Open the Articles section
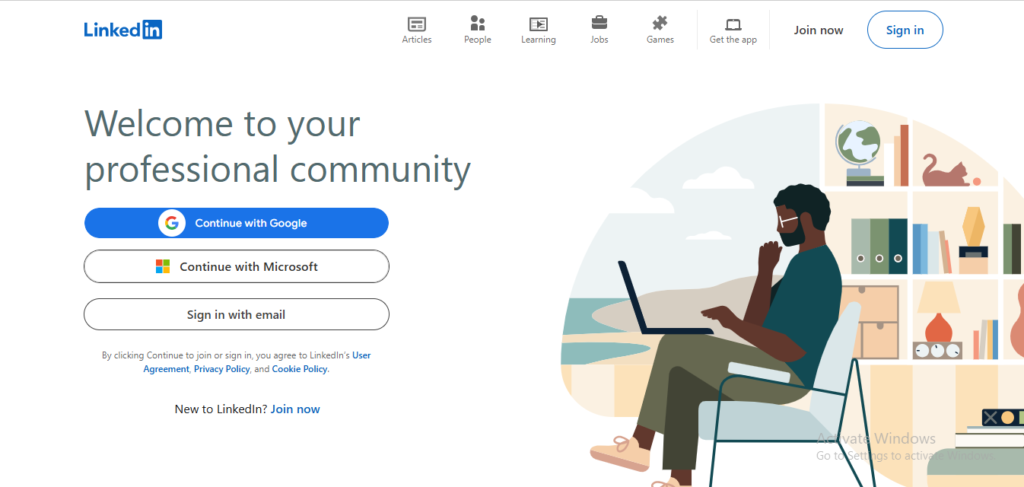The height and width of the screenshot is (487, 1024). (417, 30)
